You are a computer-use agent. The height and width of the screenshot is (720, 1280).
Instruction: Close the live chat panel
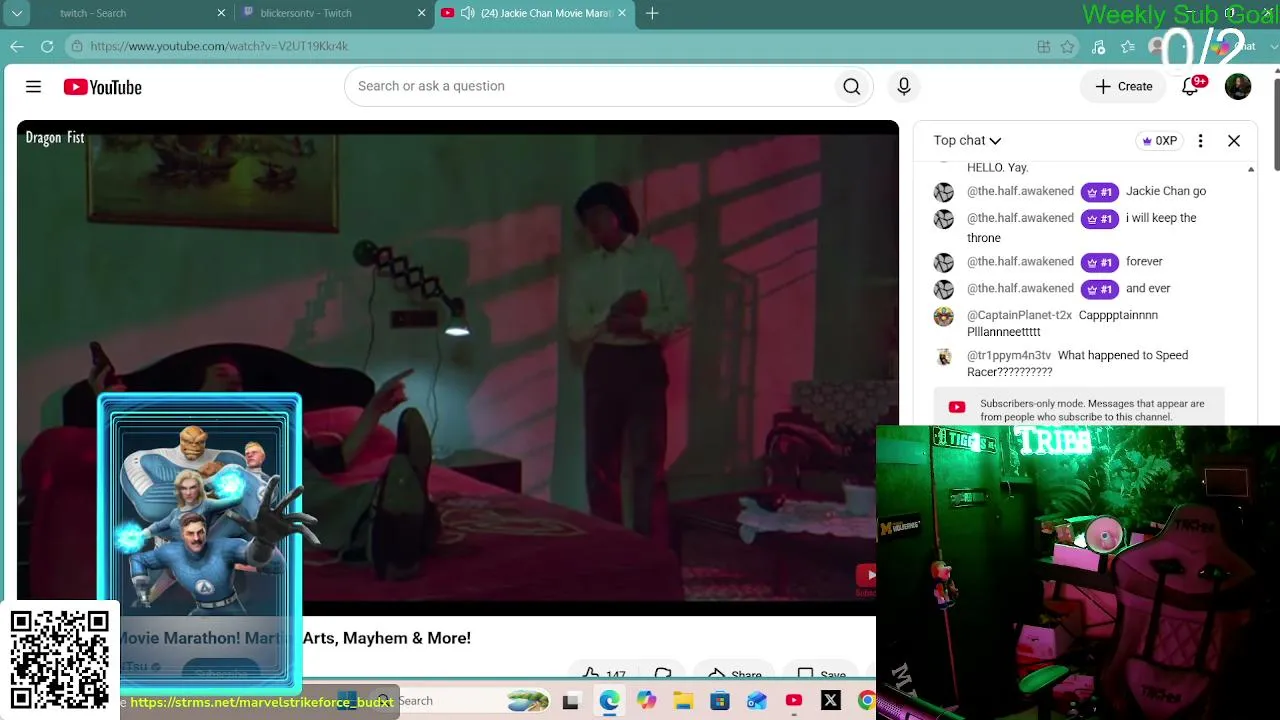click(x=1234, y=141)
